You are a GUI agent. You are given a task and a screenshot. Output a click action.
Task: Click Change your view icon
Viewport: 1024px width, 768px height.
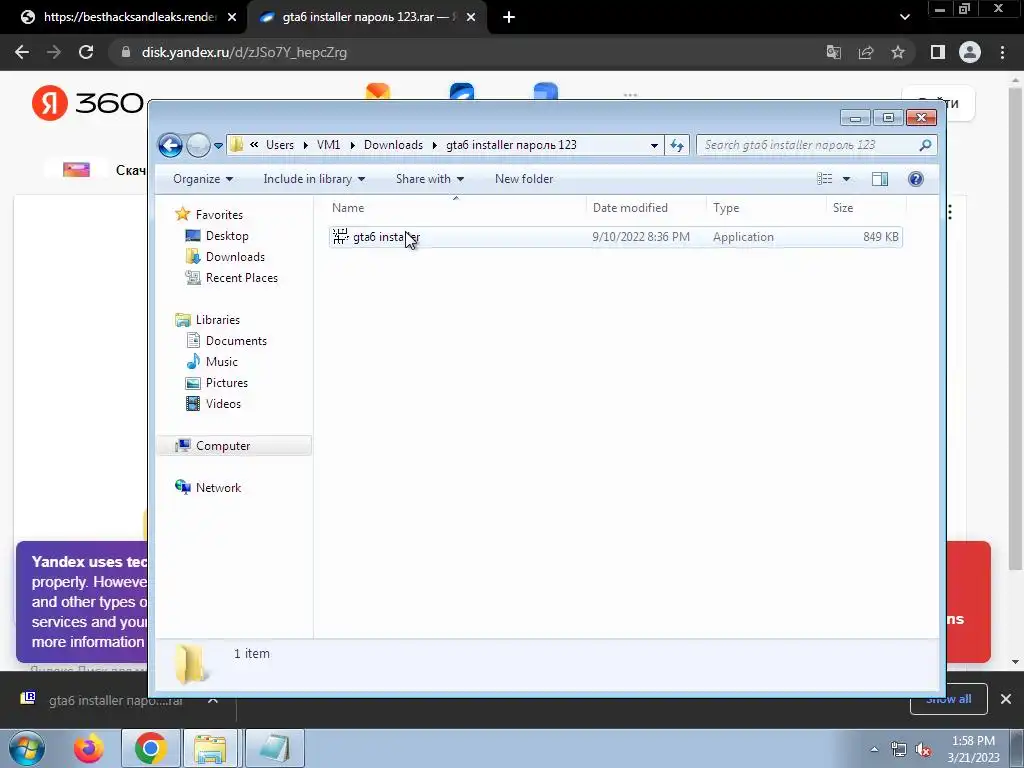coord(825,179)
